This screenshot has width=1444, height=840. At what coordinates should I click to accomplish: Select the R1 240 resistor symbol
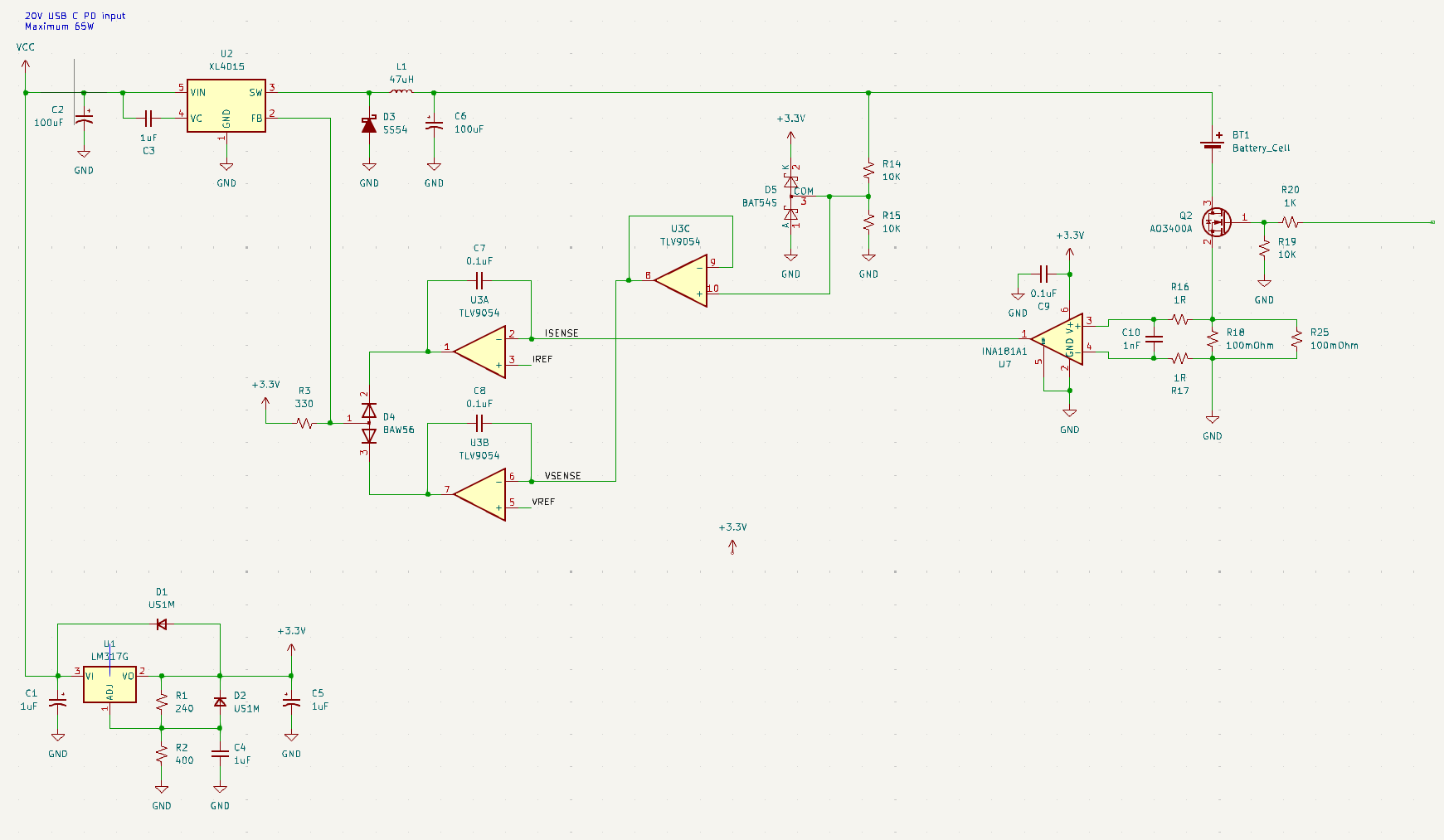click(x=162, y=702)
